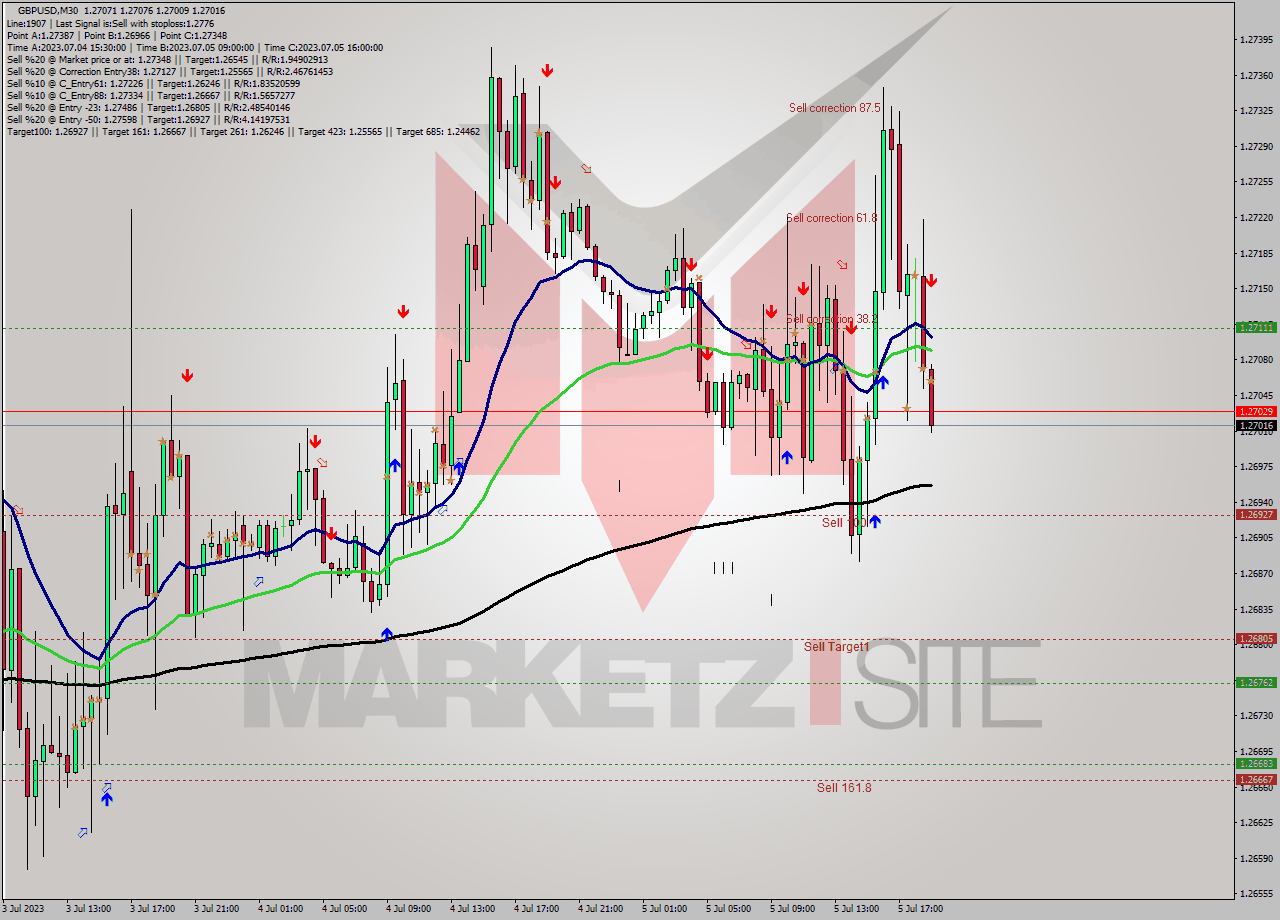Click the red 1.27029 price tag

1256,411
